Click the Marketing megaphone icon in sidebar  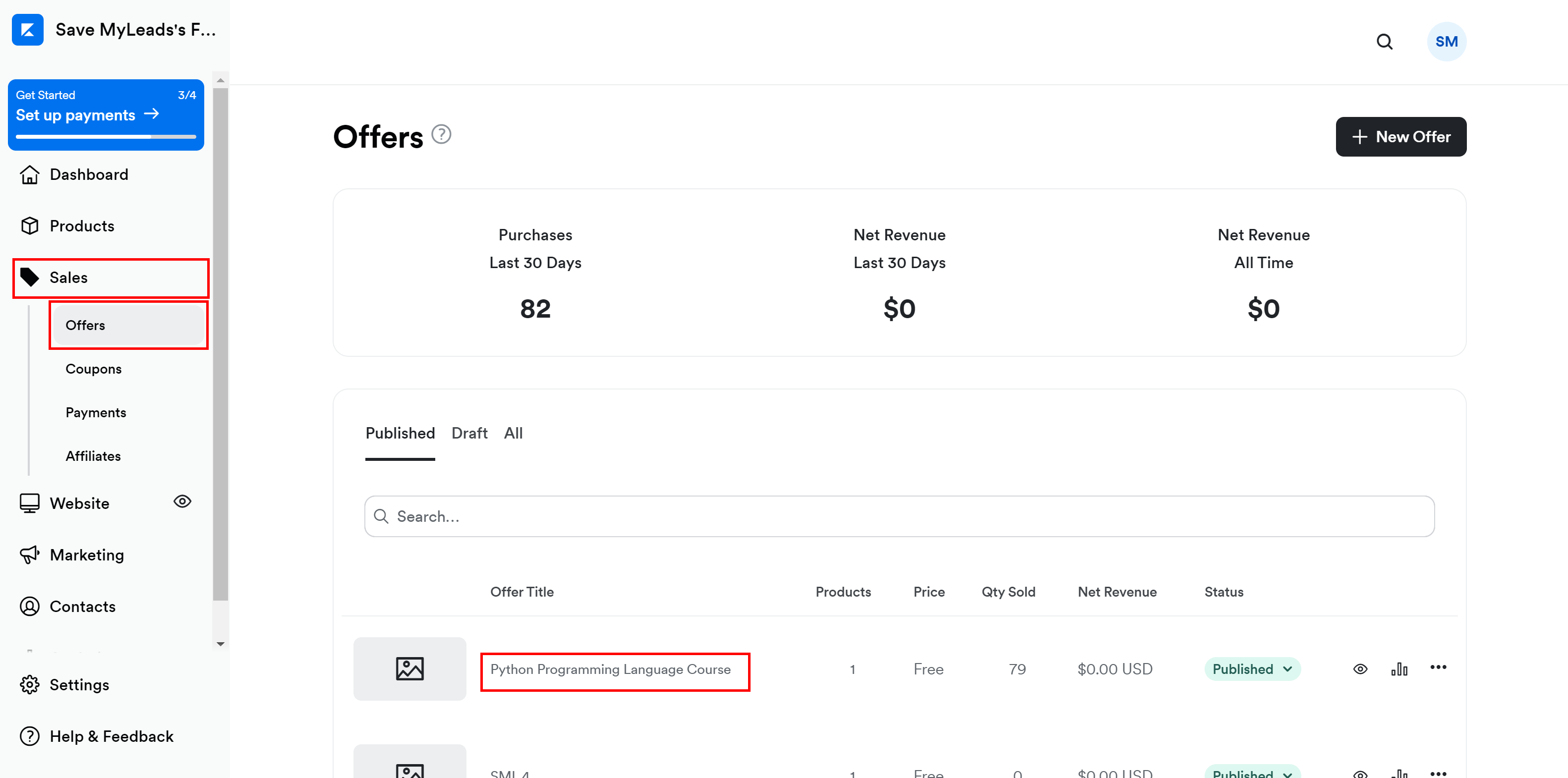coord(31,555)
